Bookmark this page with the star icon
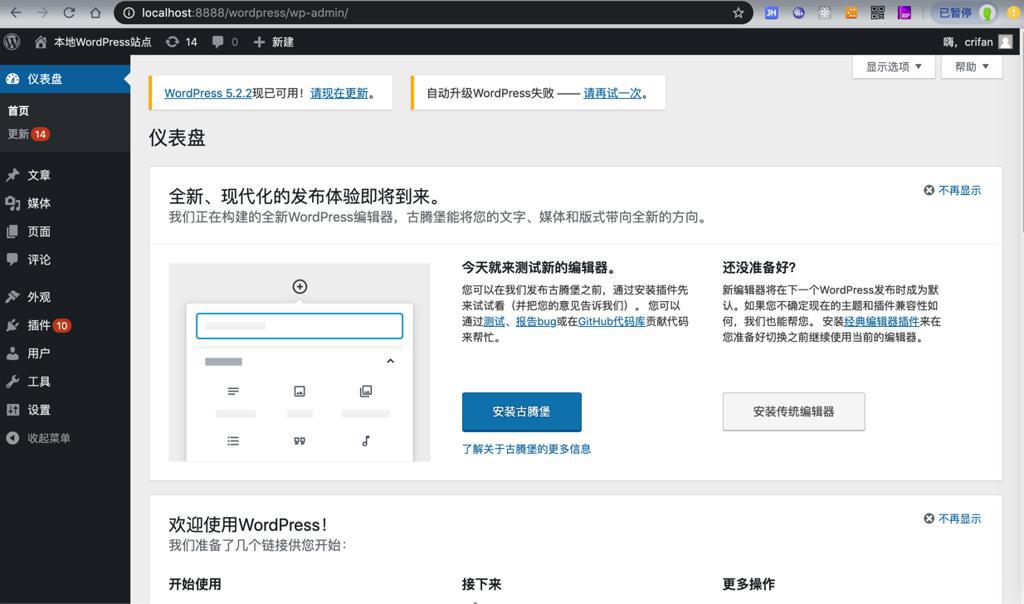This screenshot has height=604, width=1024. (x=738, y=13)
